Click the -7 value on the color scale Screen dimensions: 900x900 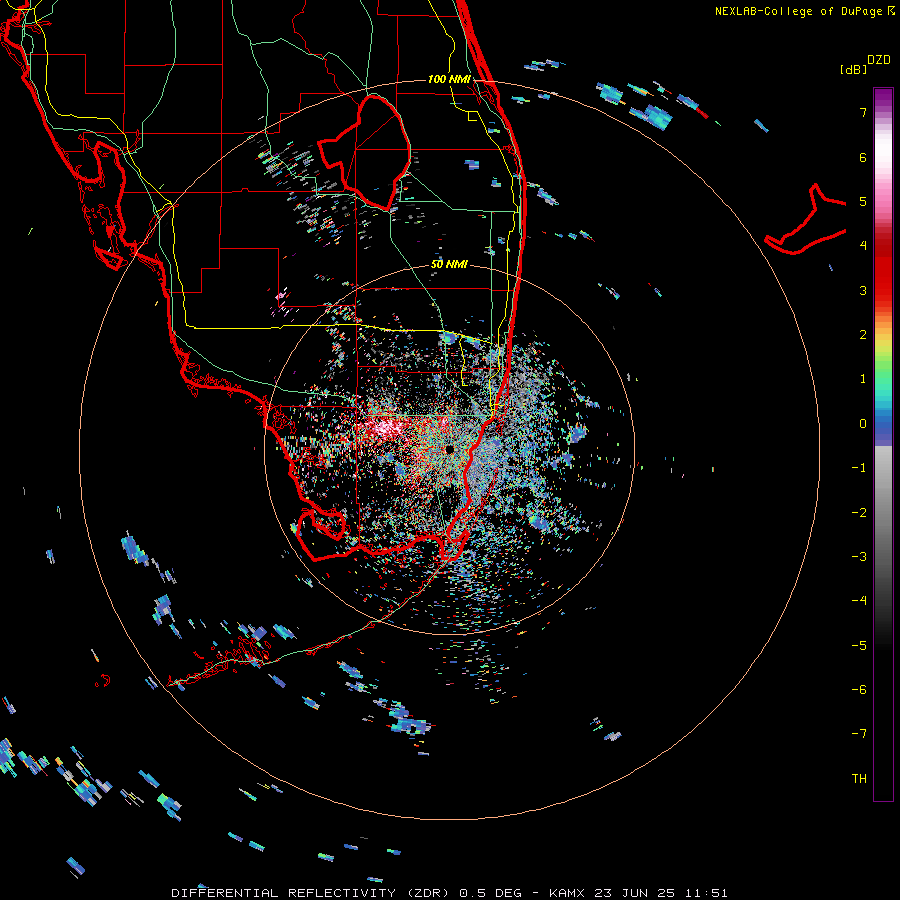(859, 734)
